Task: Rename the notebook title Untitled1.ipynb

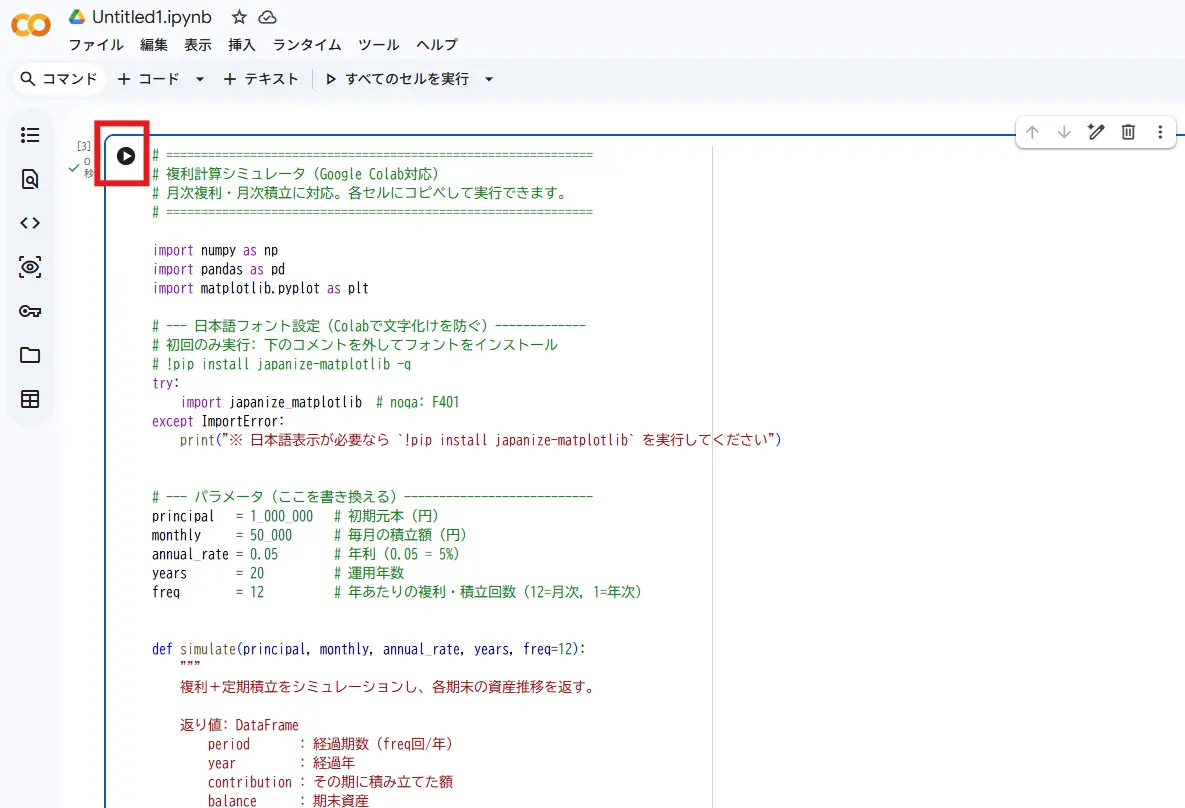Action: tap(152, 17)
